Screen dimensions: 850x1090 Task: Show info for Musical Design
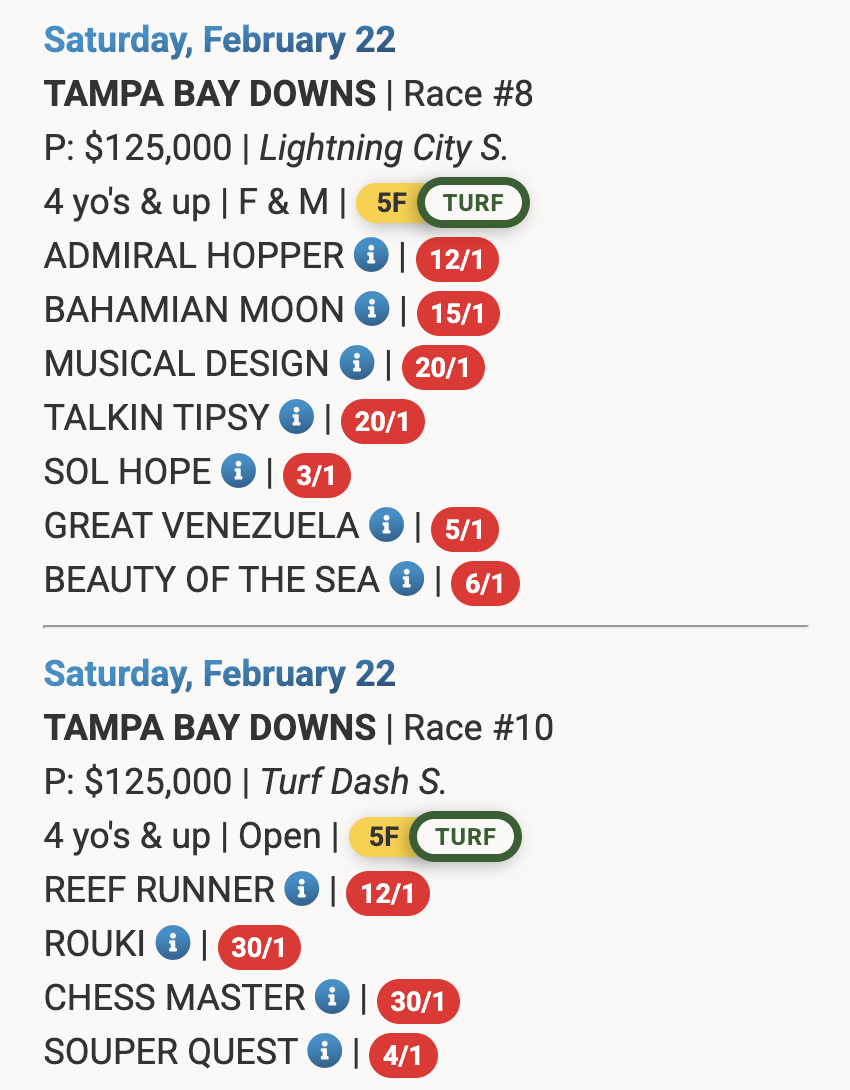pyautogui.click(x=357, y=362)
